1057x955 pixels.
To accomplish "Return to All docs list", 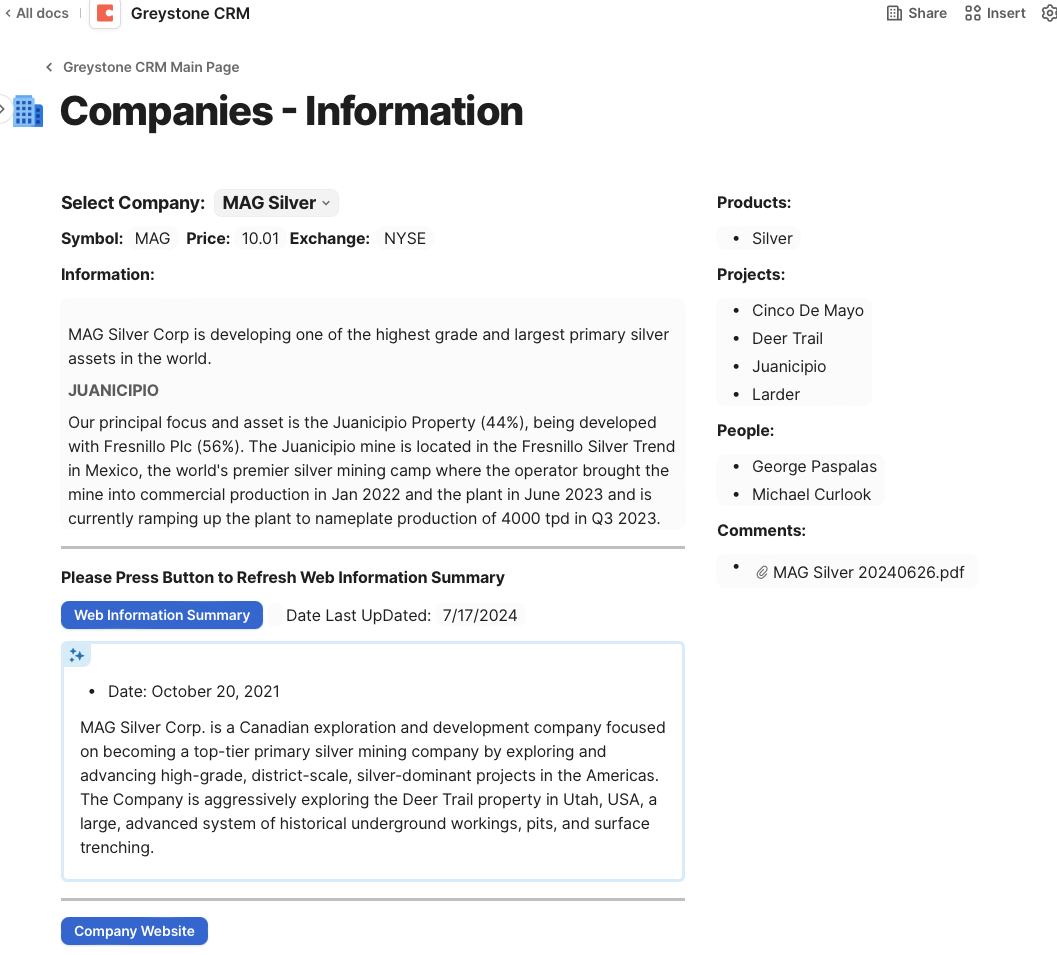I will coord(42,13).
